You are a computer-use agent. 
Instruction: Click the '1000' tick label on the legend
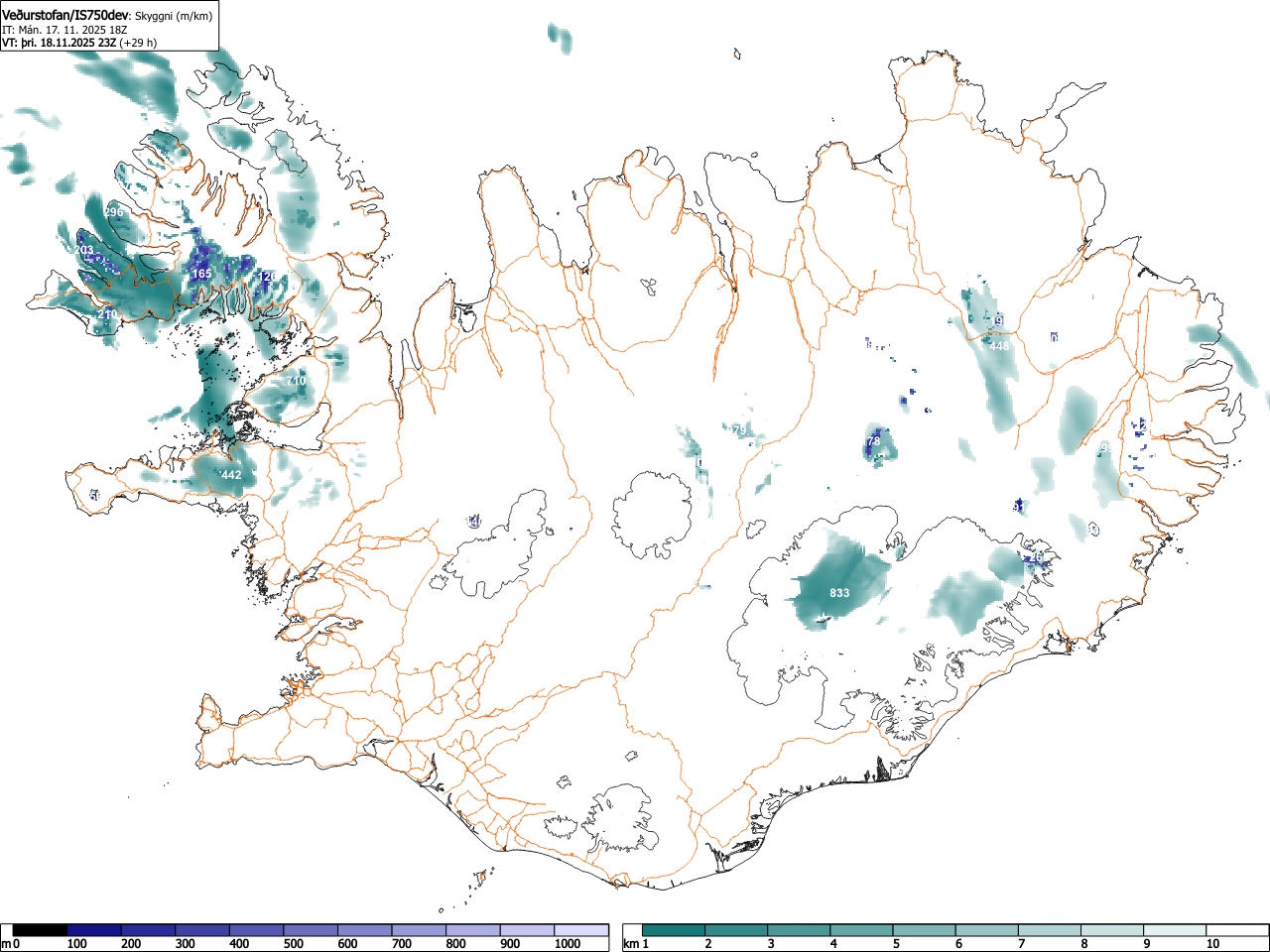click(568, 944)
